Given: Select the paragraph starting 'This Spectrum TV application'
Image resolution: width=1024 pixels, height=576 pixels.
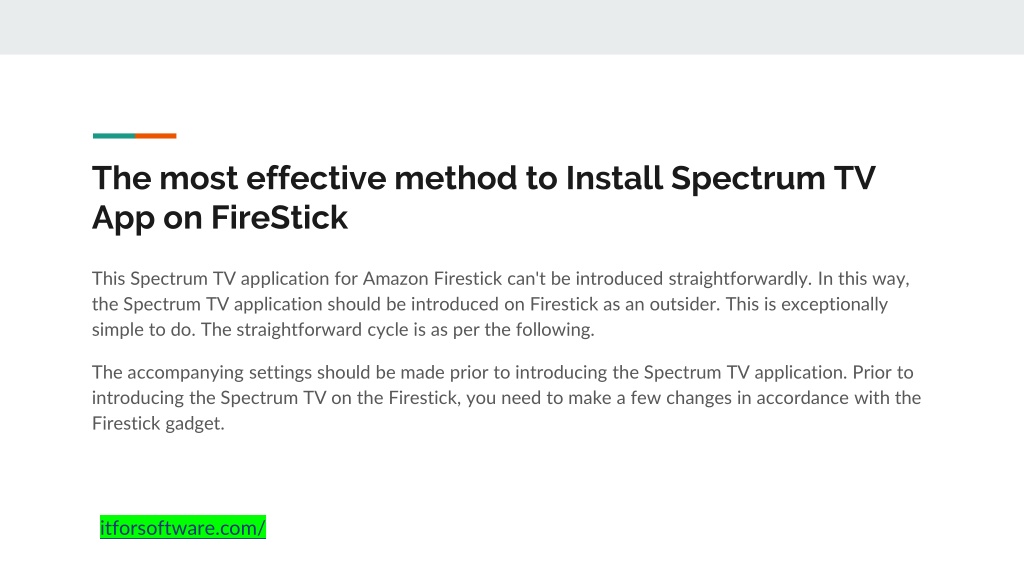Looking at the screenshot, I should tap(501, 304).
